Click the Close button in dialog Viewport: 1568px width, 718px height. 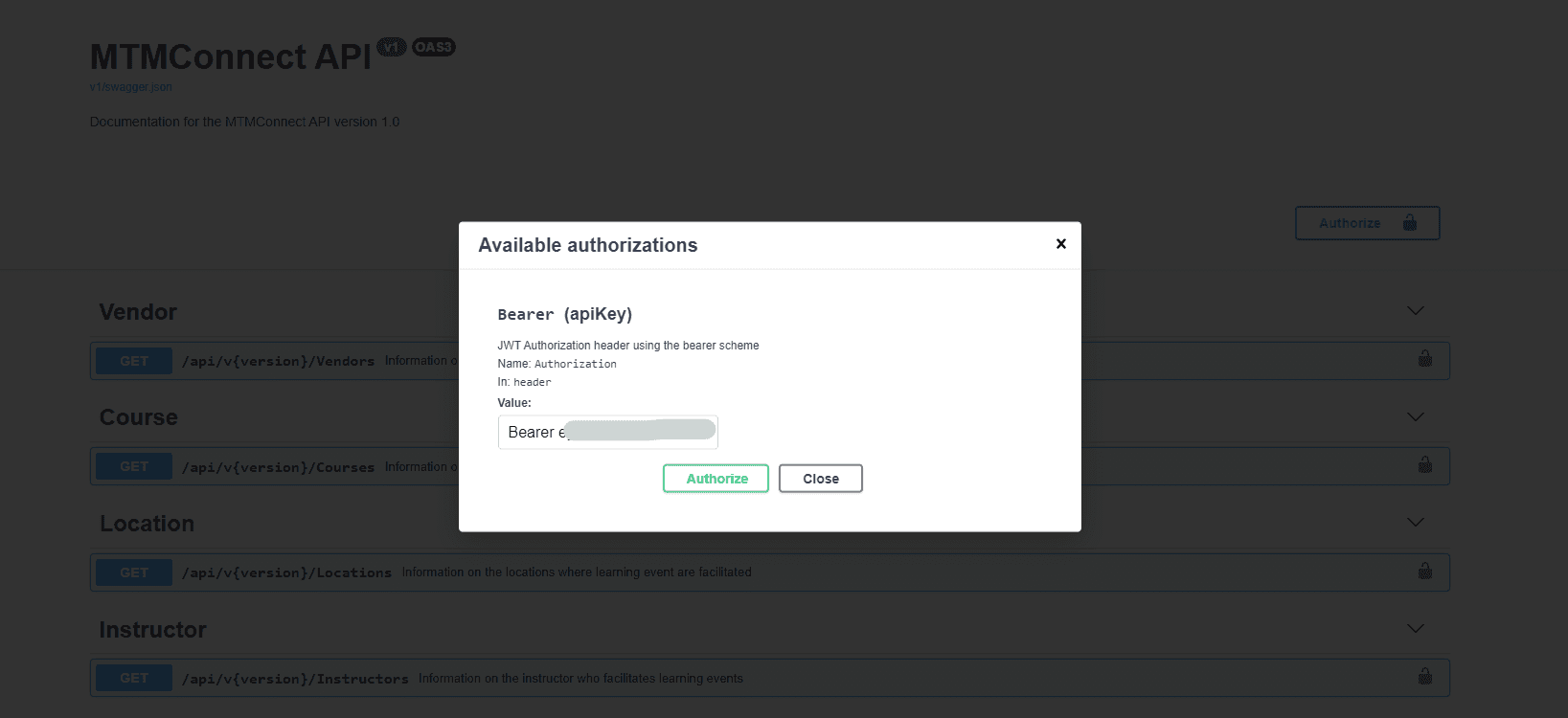tap(821, 479)
